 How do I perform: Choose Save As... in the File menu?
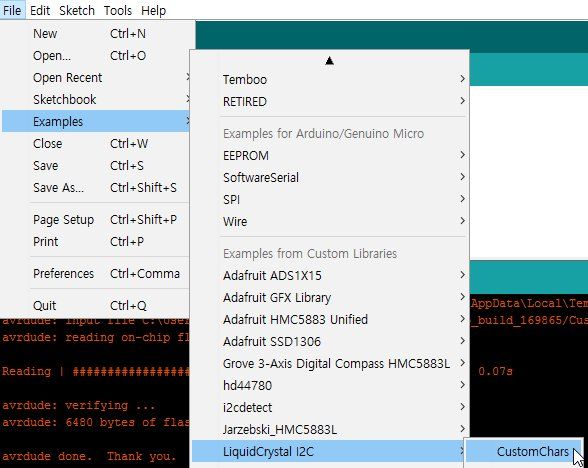[x=96, y=187]
